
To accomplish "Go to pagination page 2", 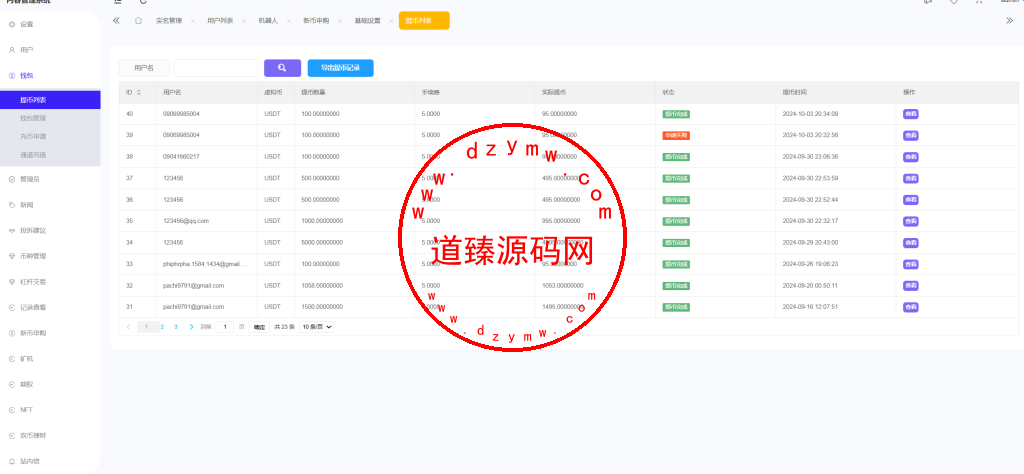I will point(163,326).
